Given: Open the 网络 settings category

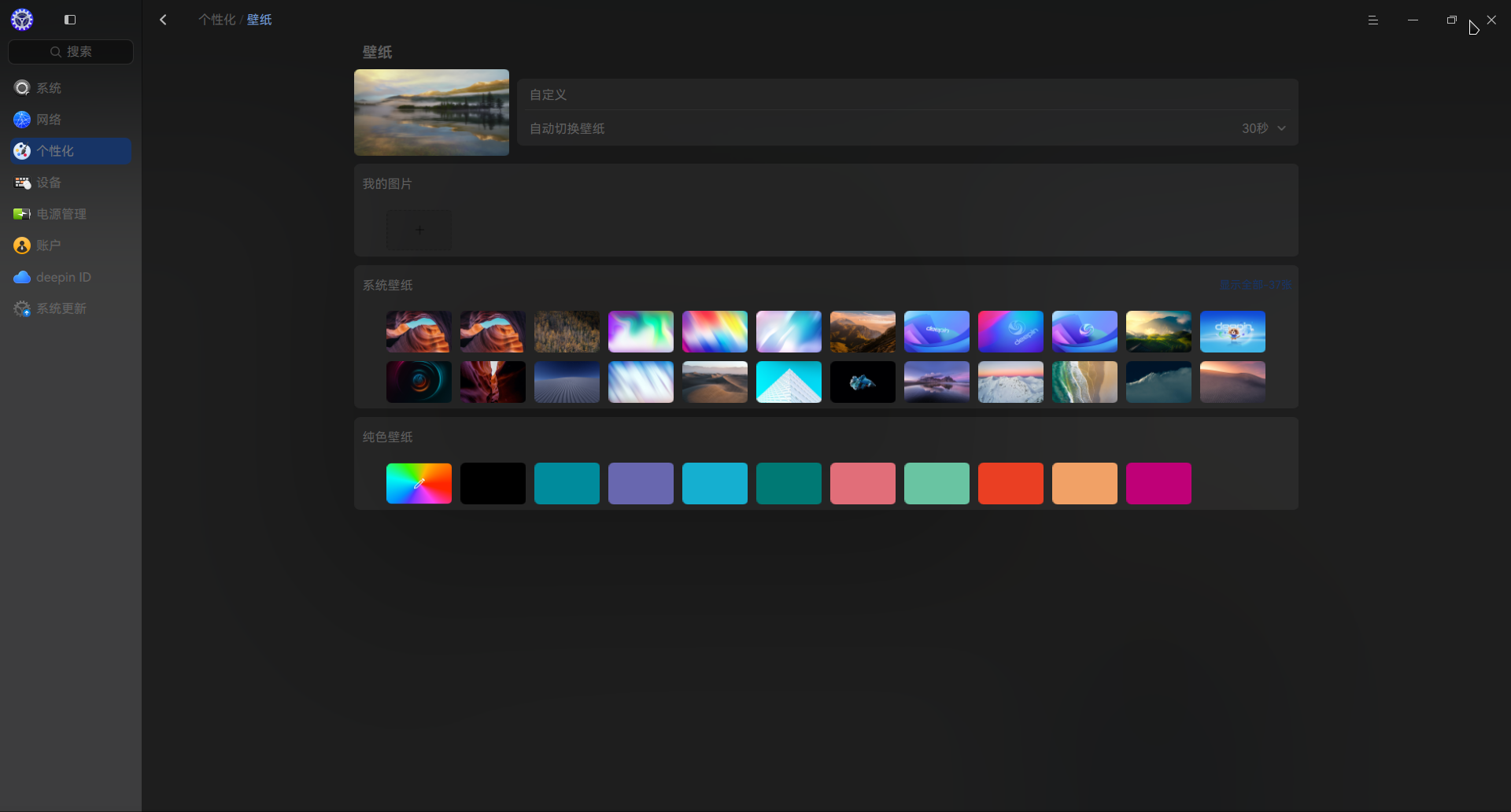Looking at the screenshot, I should point(71,120).
